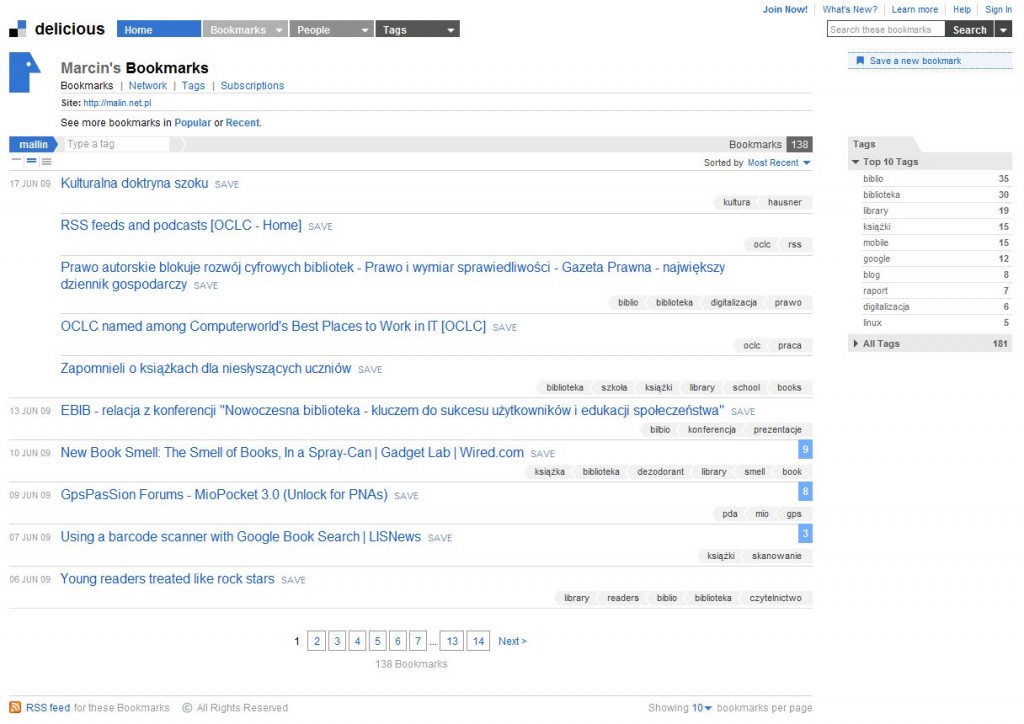The width and height of the screenshot is (1024, 724).
Task: Open the Kulturalna doktryna szoku bookmark
Action: click(135, 183)
